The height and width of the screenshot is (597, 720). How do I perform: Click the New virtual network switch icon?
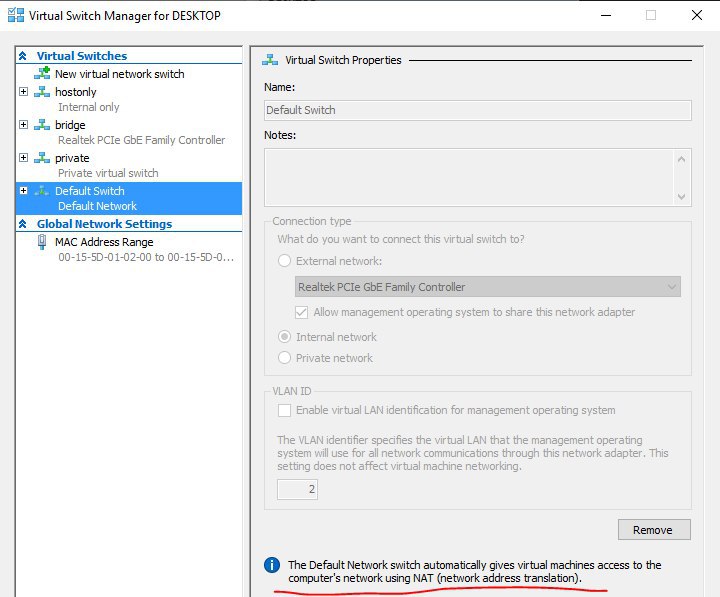[x=42, y=73]
